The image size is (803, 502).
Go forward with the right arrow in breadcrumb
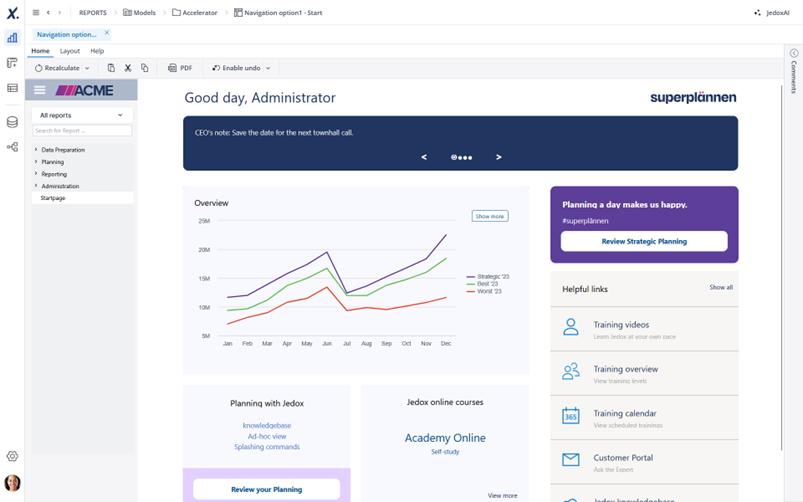(x=59, y=13)
